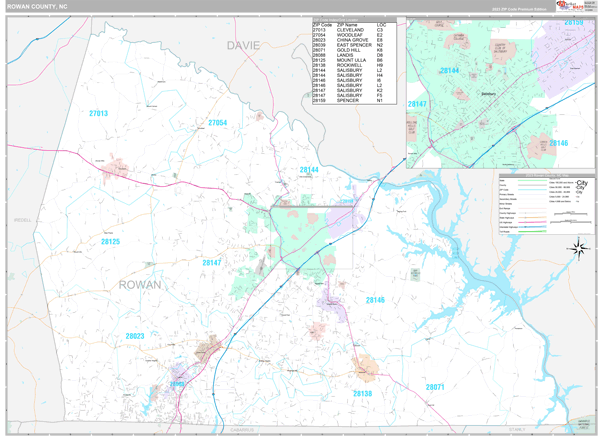Click the ROWAN county name label
The height and width of the screenshot is (436, 600).
pos(139,285)
